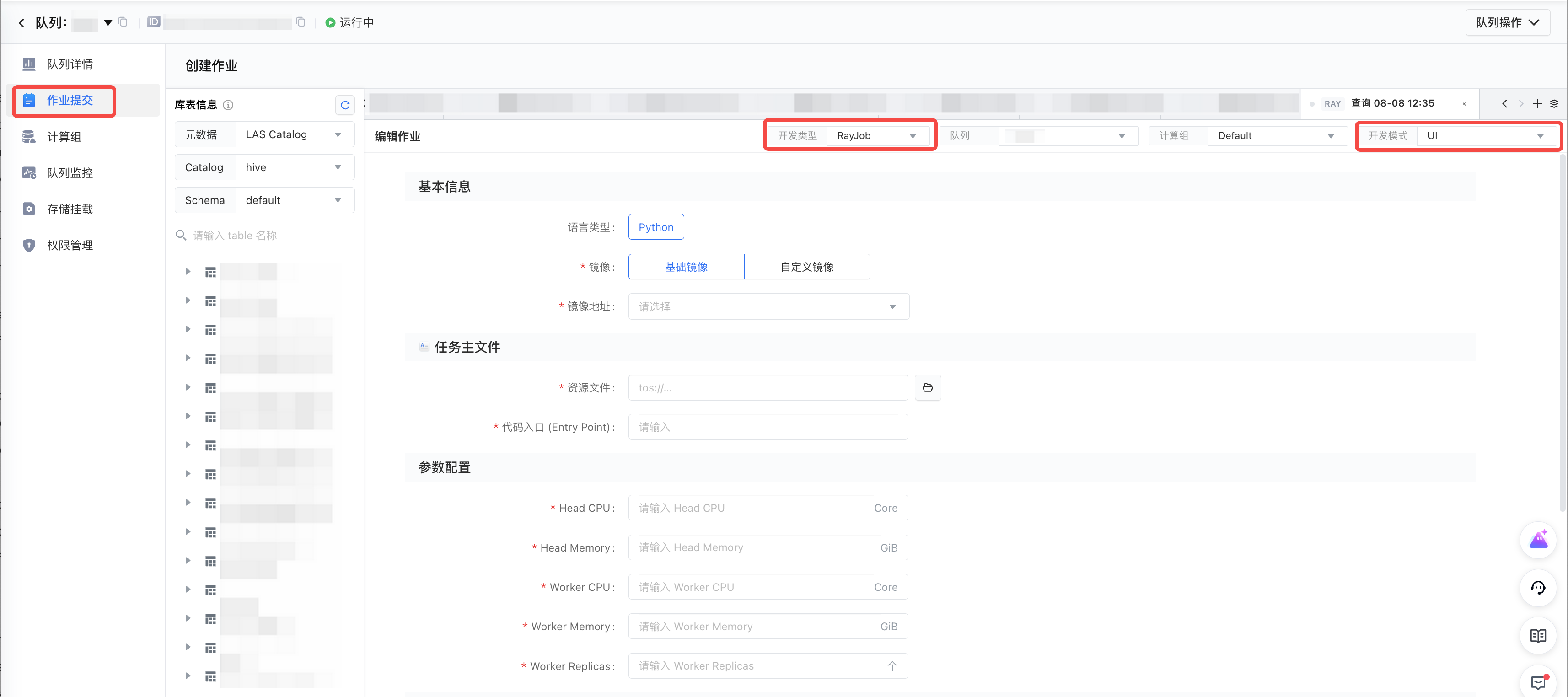The width and height of the screenshot is (1568, 697).
Task: Open the 开发类型 RayJob dropdown
Action: click(x=876, y=136)
